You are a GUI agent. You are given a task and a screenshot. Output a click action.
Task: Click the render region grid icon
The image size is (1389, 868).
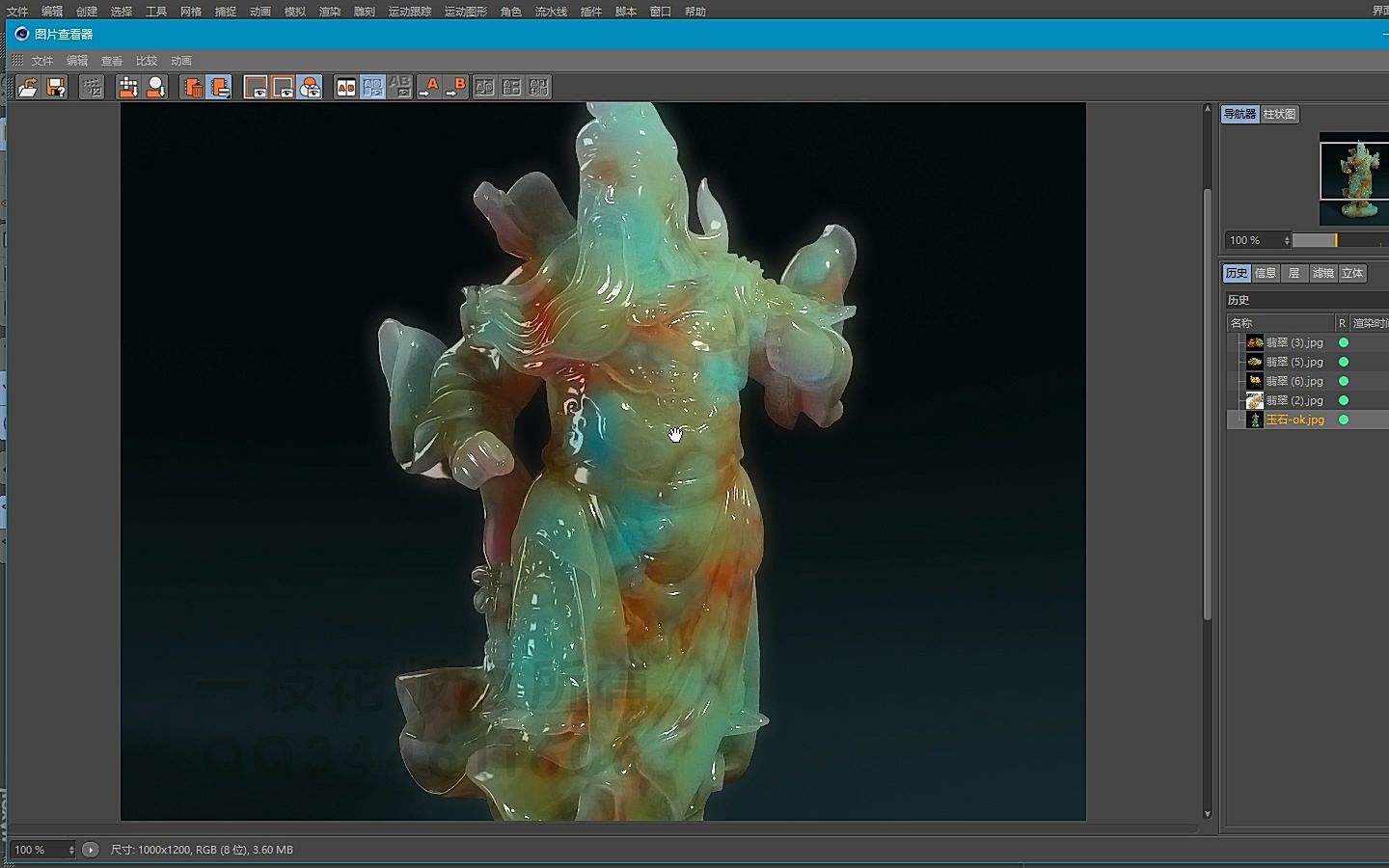pyautogui.click(x=92, y=88)
